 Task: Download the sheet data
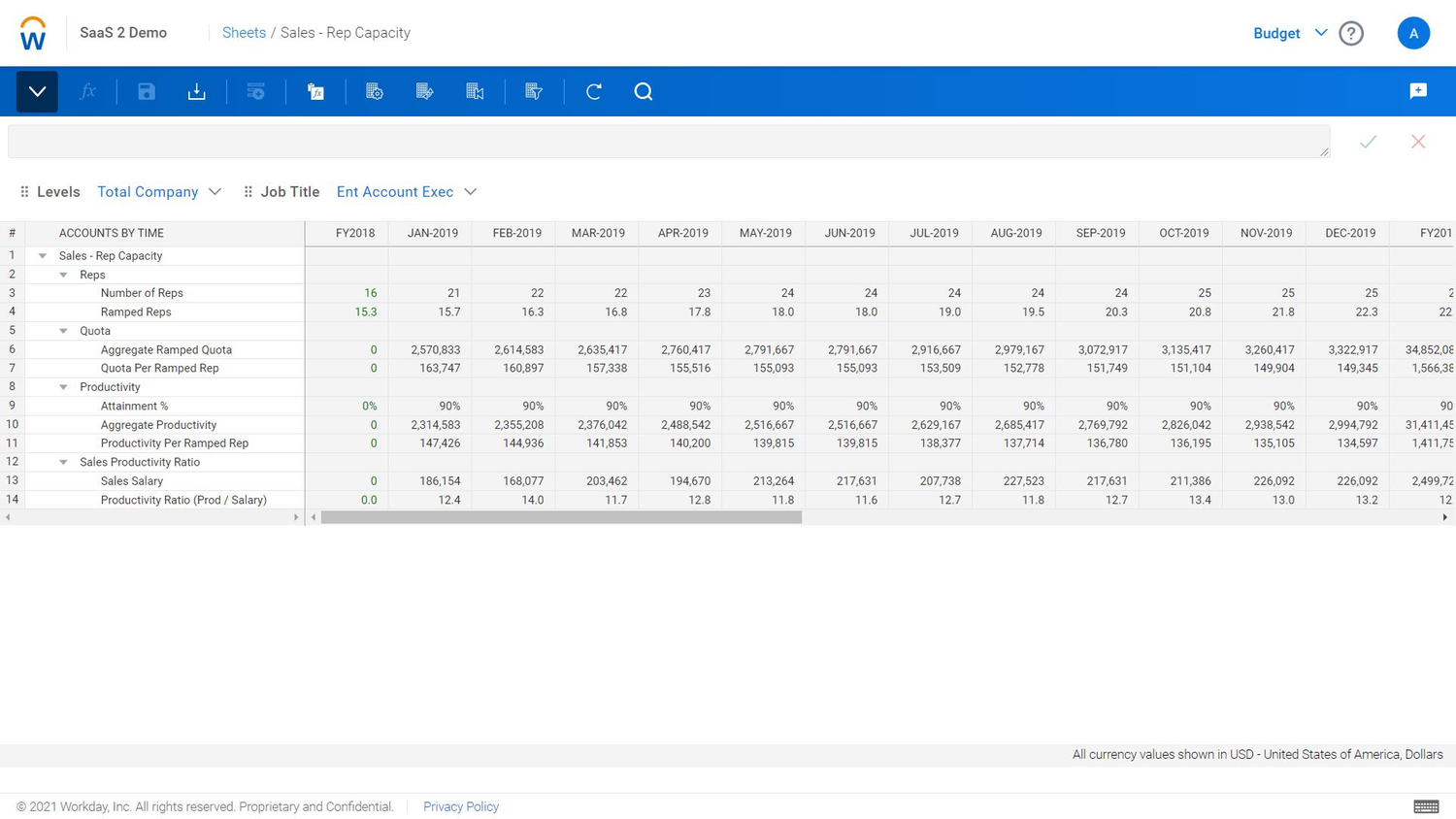click(196, 91)
